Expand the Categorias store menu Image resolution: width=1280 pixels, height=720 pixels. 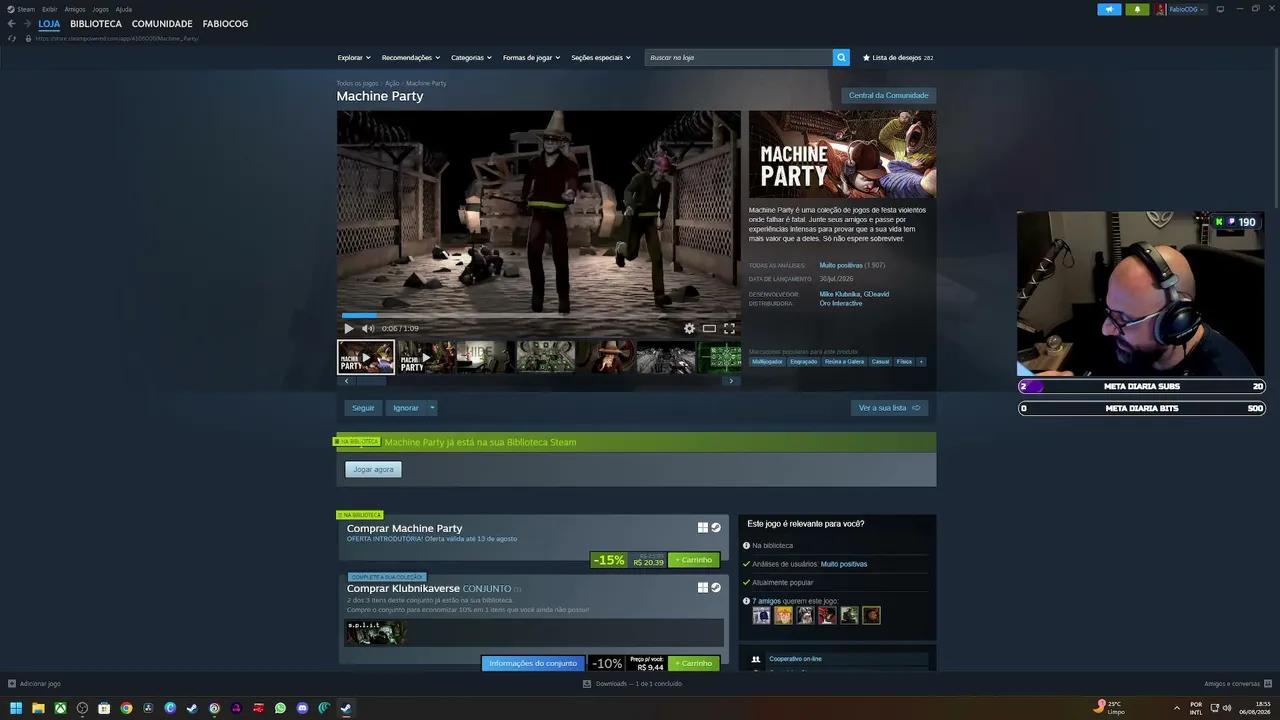click(x=471, y=58)
